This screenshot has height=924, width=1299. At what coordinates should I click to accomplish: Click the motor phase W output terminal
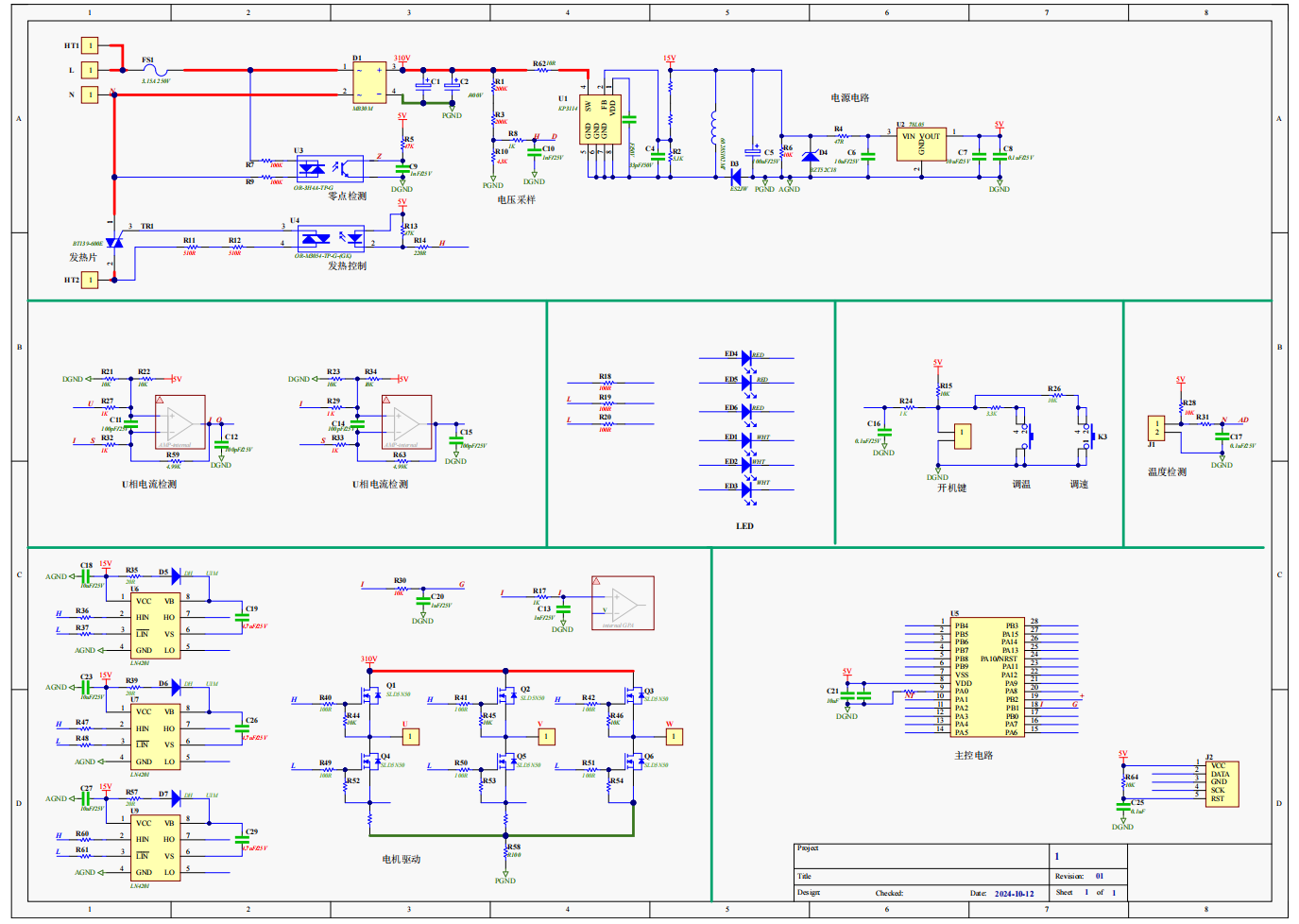tap(674, 736)
